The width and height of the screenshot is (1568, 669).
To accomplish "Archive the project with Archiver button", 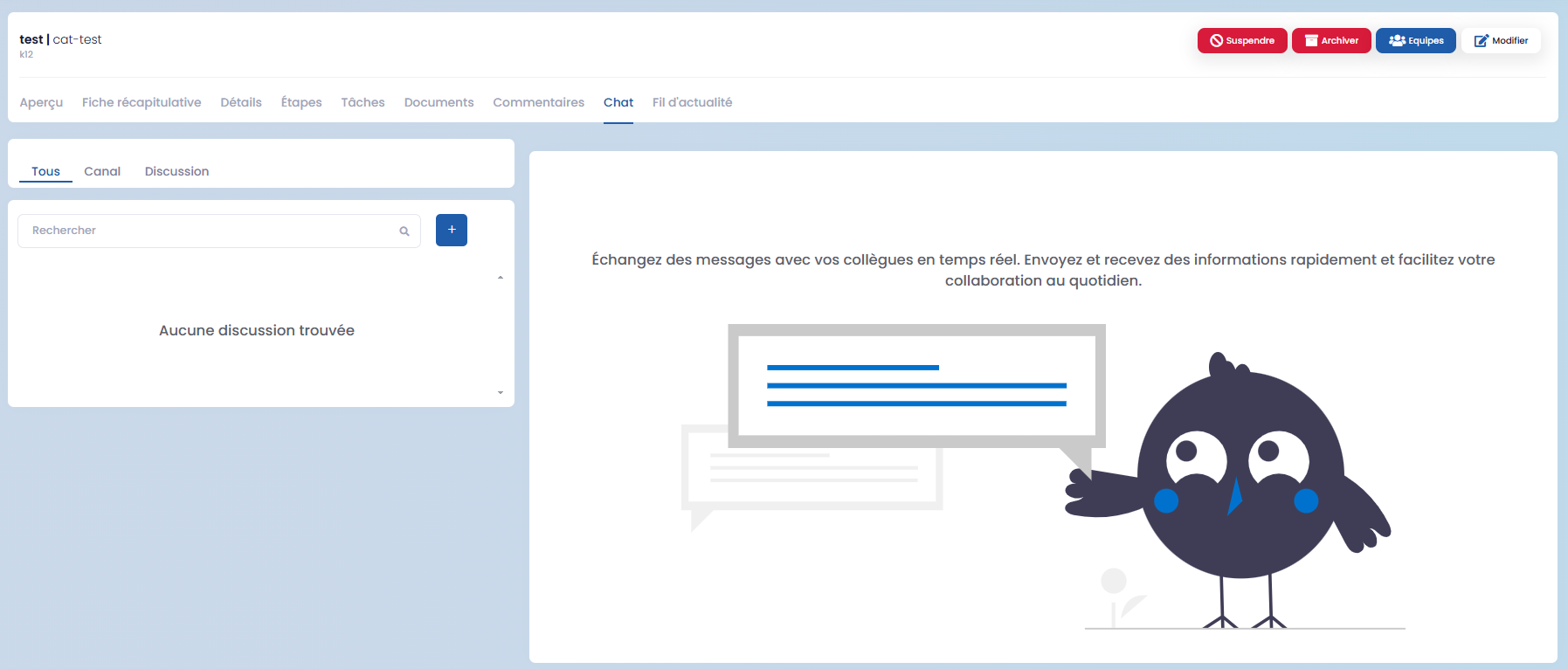I will (1330, 41).
